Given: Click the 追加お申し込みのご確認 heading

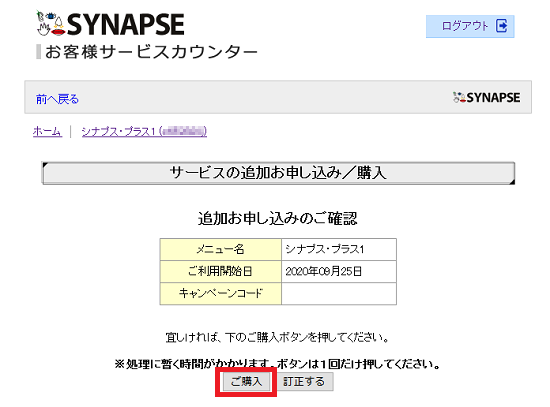Looking at the screenshot, I should pos(277,219).
